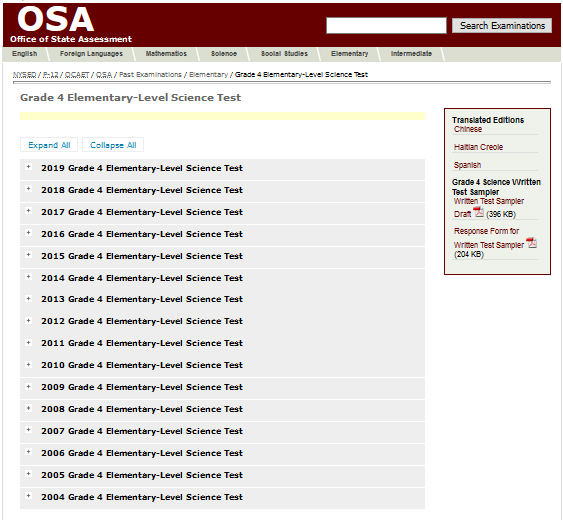
Task: Follow the P-12 breadcrumb link
Action: pos(50,75)
